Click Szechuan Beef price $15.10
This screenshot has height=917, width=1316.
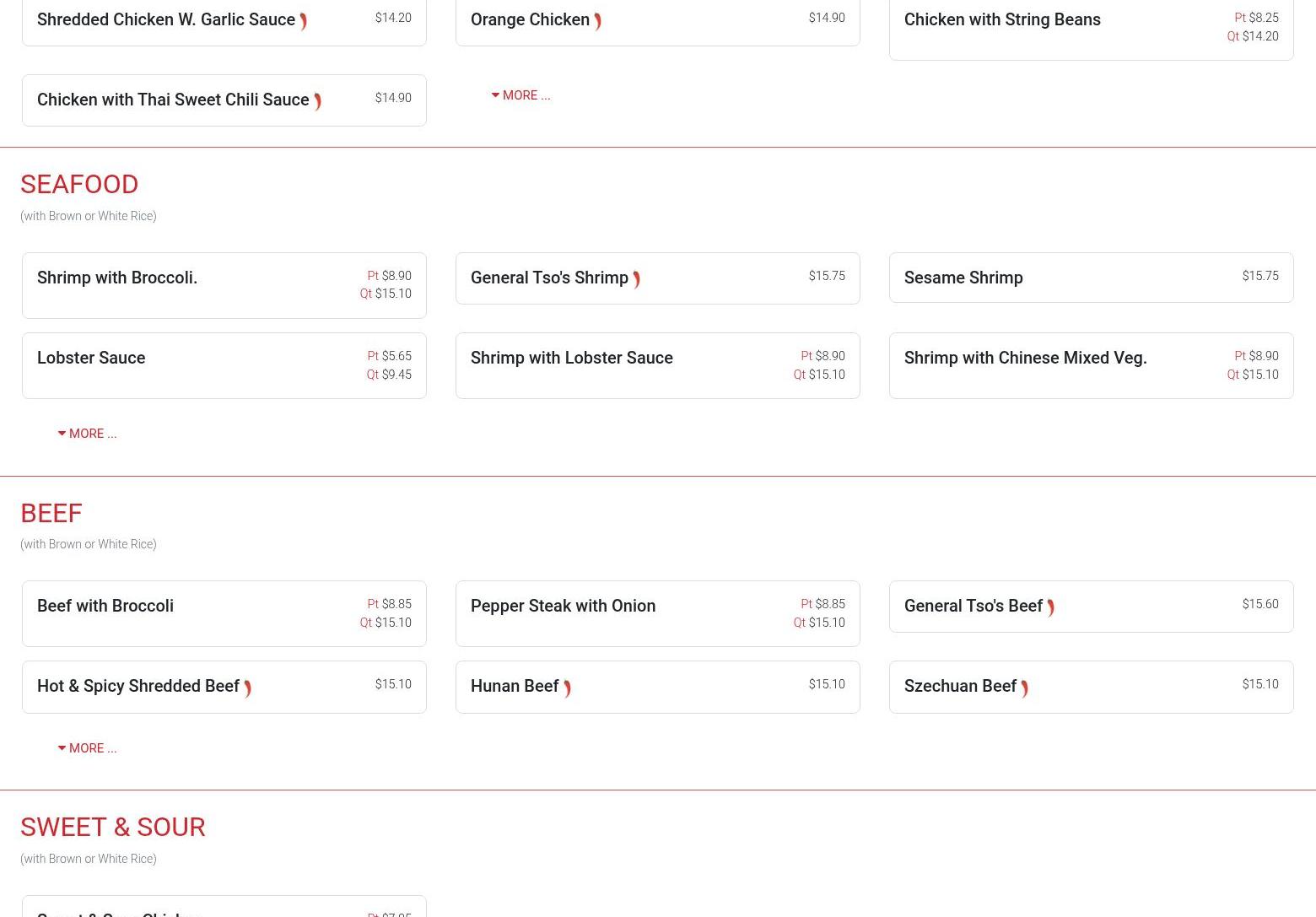pyautogui.click(x=1260, y=684)
